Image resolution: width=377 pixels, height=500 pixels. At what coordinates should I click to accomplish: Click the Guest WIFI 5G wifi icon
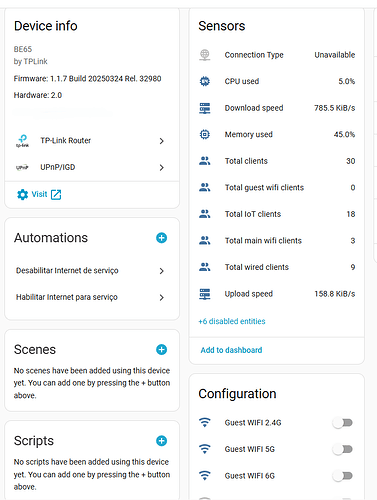[x=205, y=449]
